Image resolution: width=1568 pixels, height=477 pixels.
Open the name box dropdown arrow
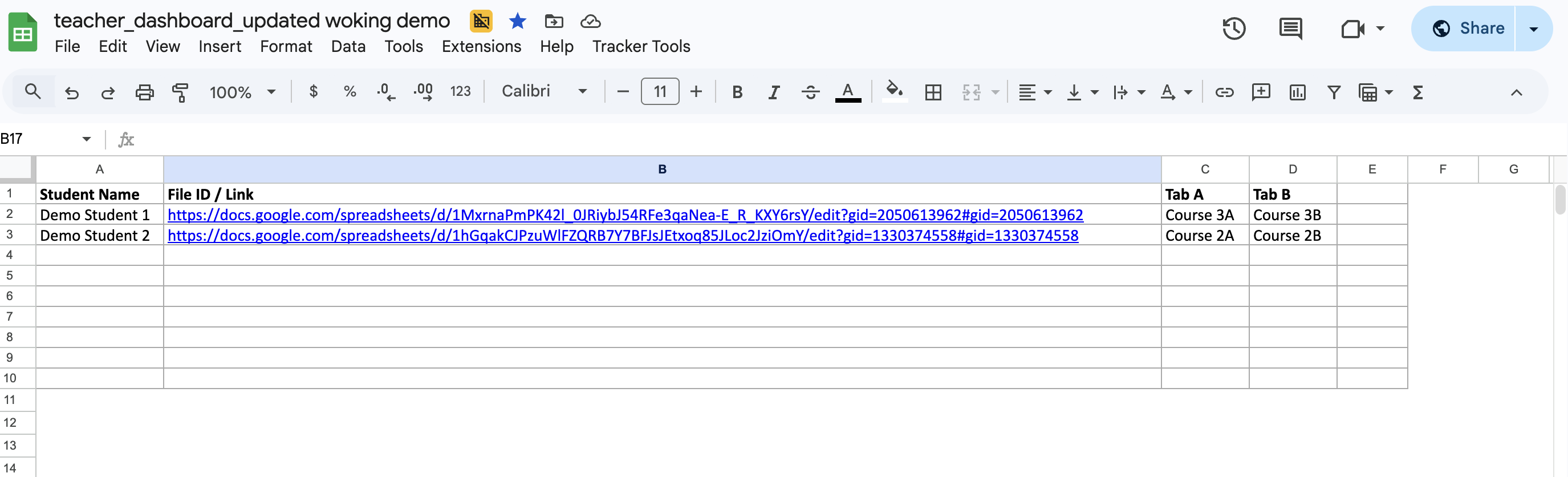87,139
